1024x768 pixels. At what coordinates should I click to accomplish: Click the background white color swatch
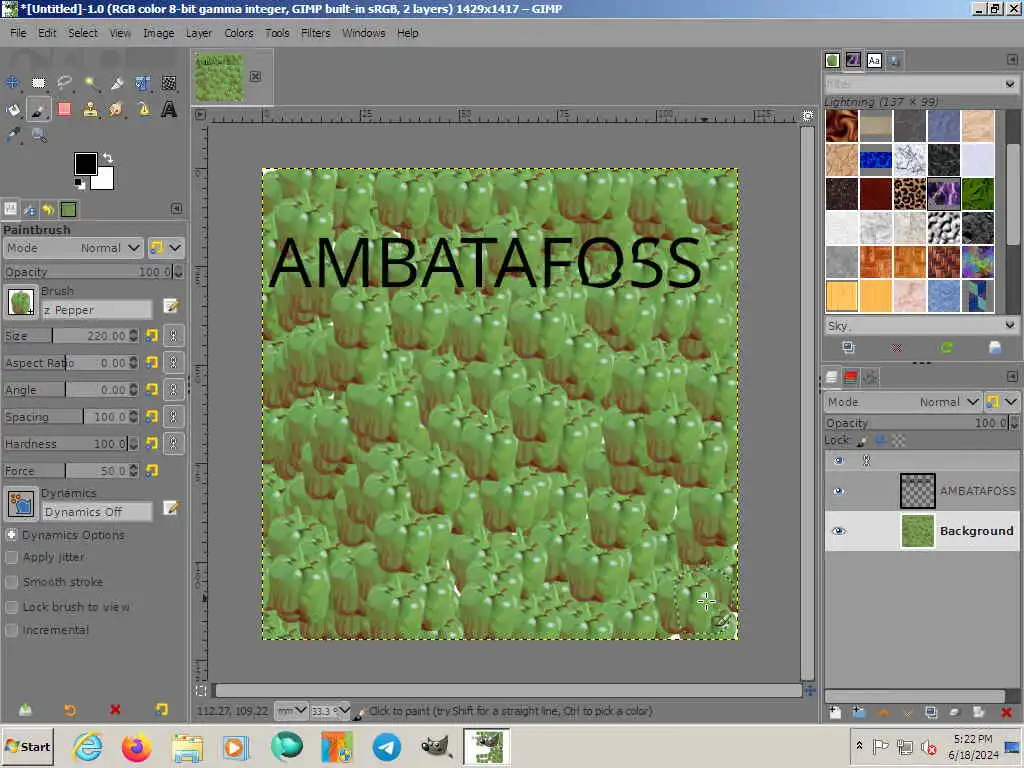point(105,180)
